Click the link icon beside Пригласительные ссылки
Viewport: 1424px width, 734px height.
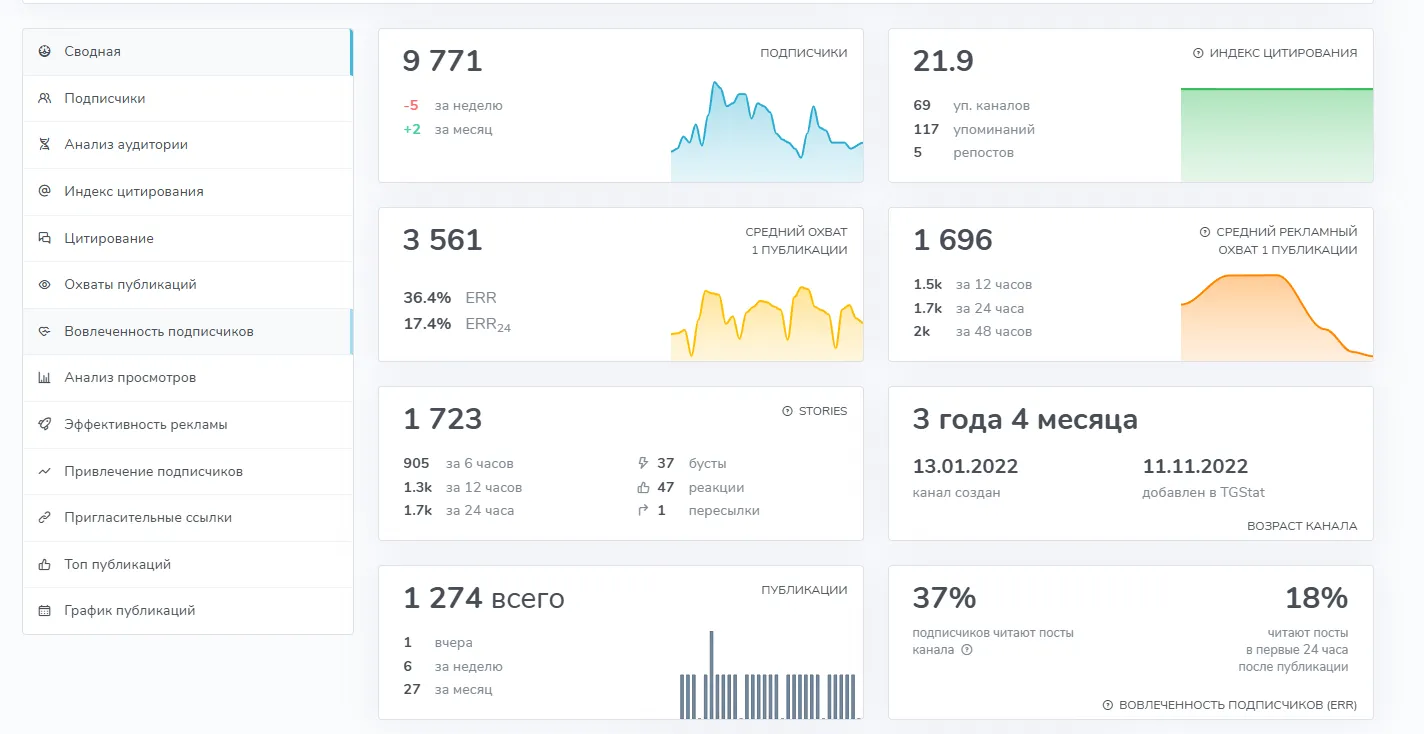44,518
